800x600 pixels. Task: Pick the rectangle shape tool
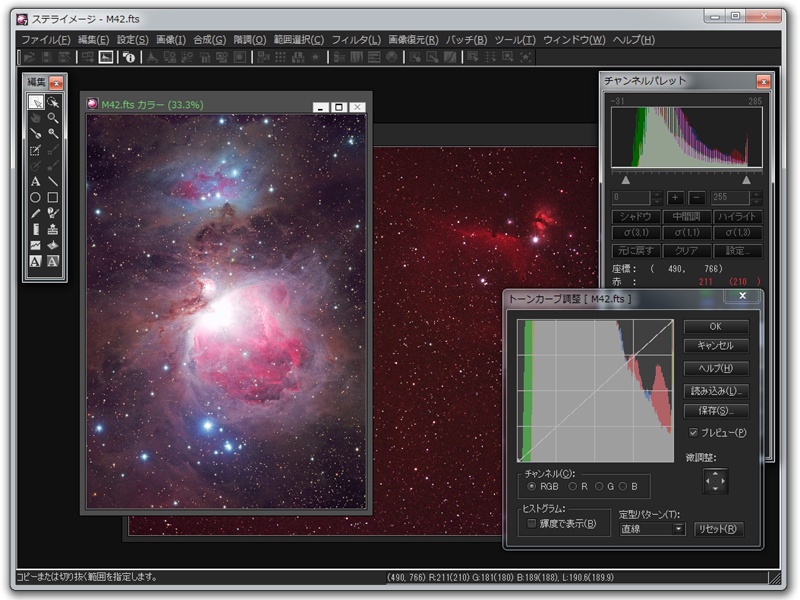[53, 197]
